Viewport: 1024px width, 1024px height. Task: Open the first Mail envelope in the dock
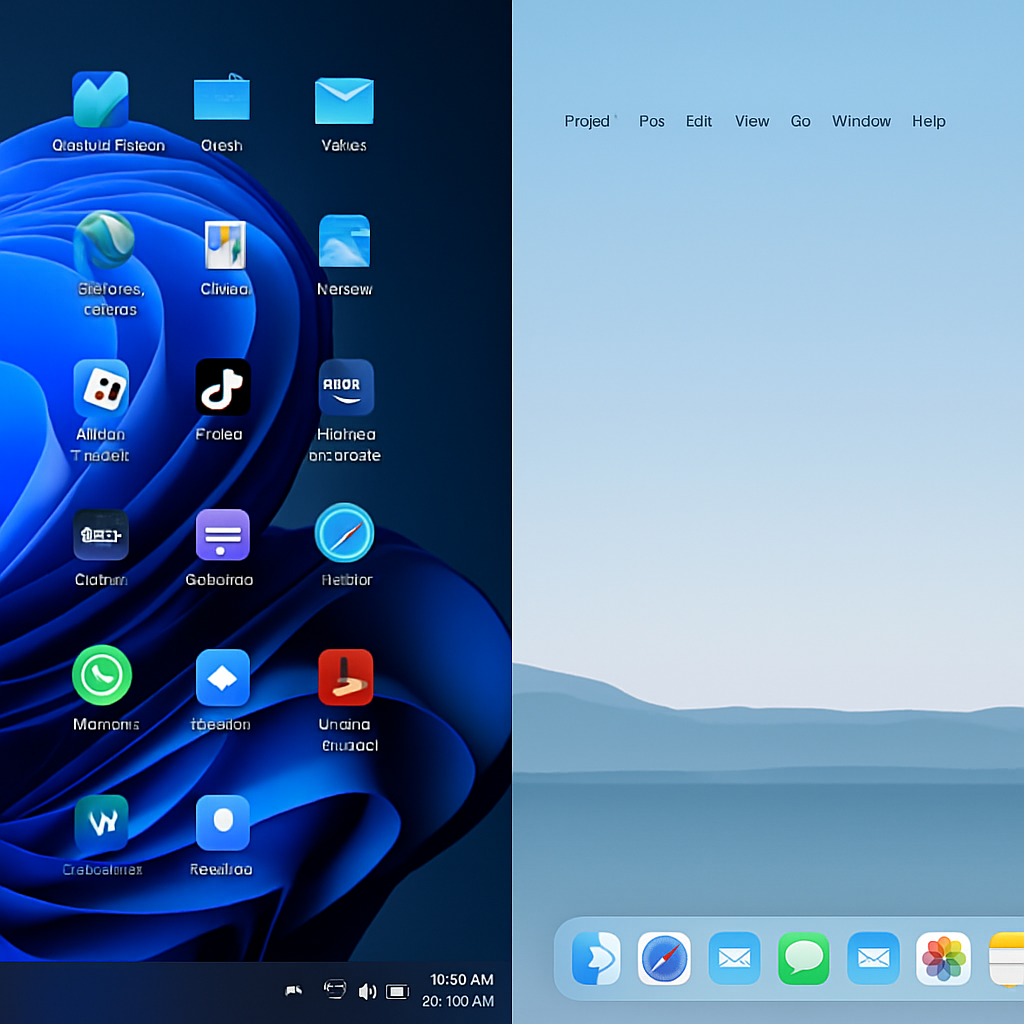[x=735, y=958]
